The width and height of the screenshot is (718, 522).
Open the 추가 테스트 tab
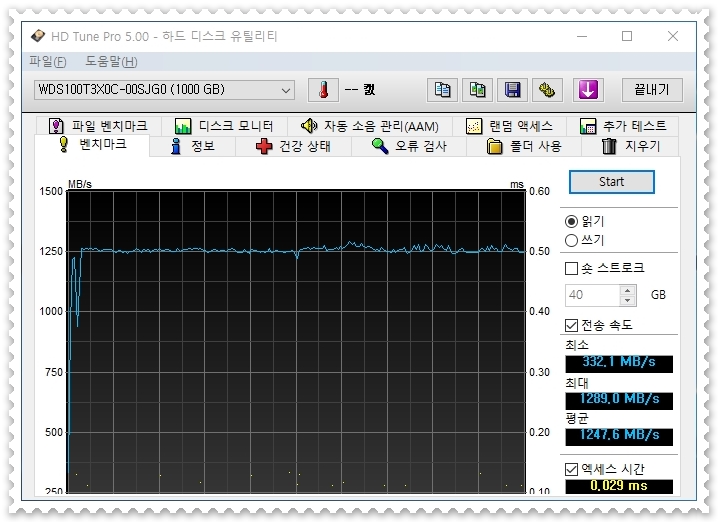click(623, 125)
